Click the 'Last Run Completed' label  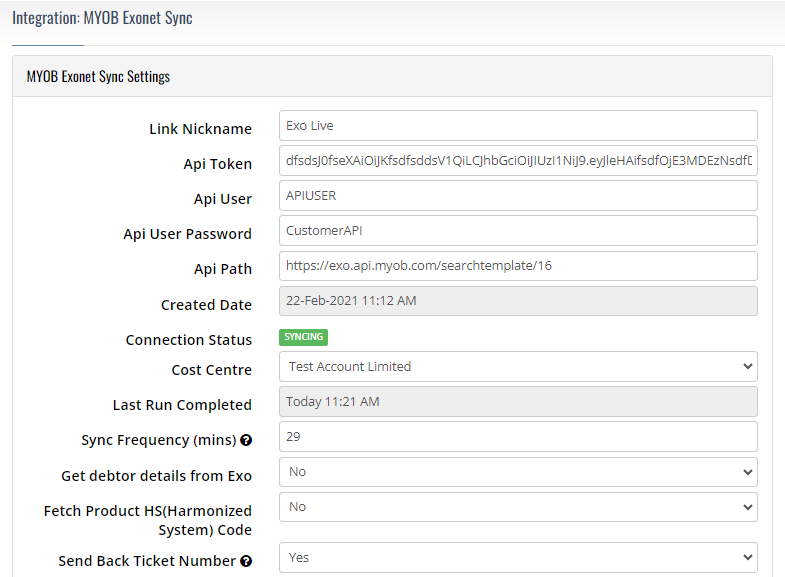coord(182,405)
